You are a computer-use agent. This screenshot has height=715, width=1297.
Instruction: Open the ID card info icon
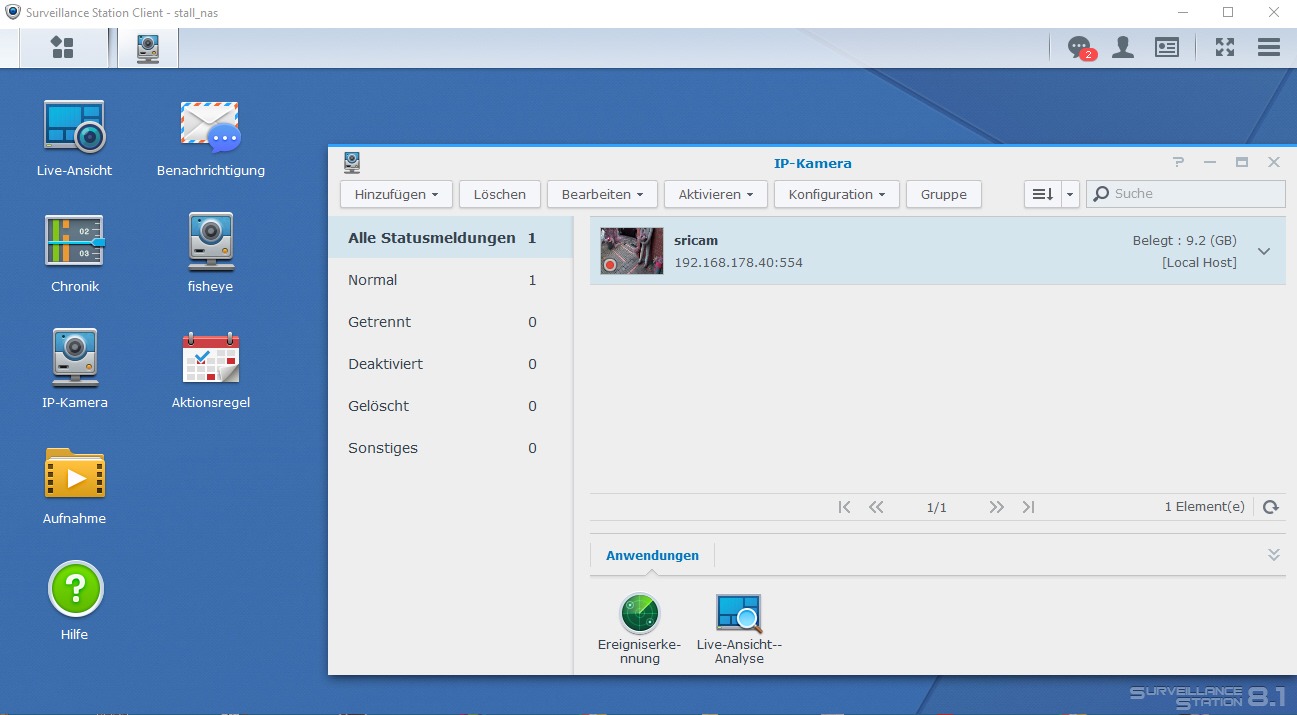(x=1167, y=47)
